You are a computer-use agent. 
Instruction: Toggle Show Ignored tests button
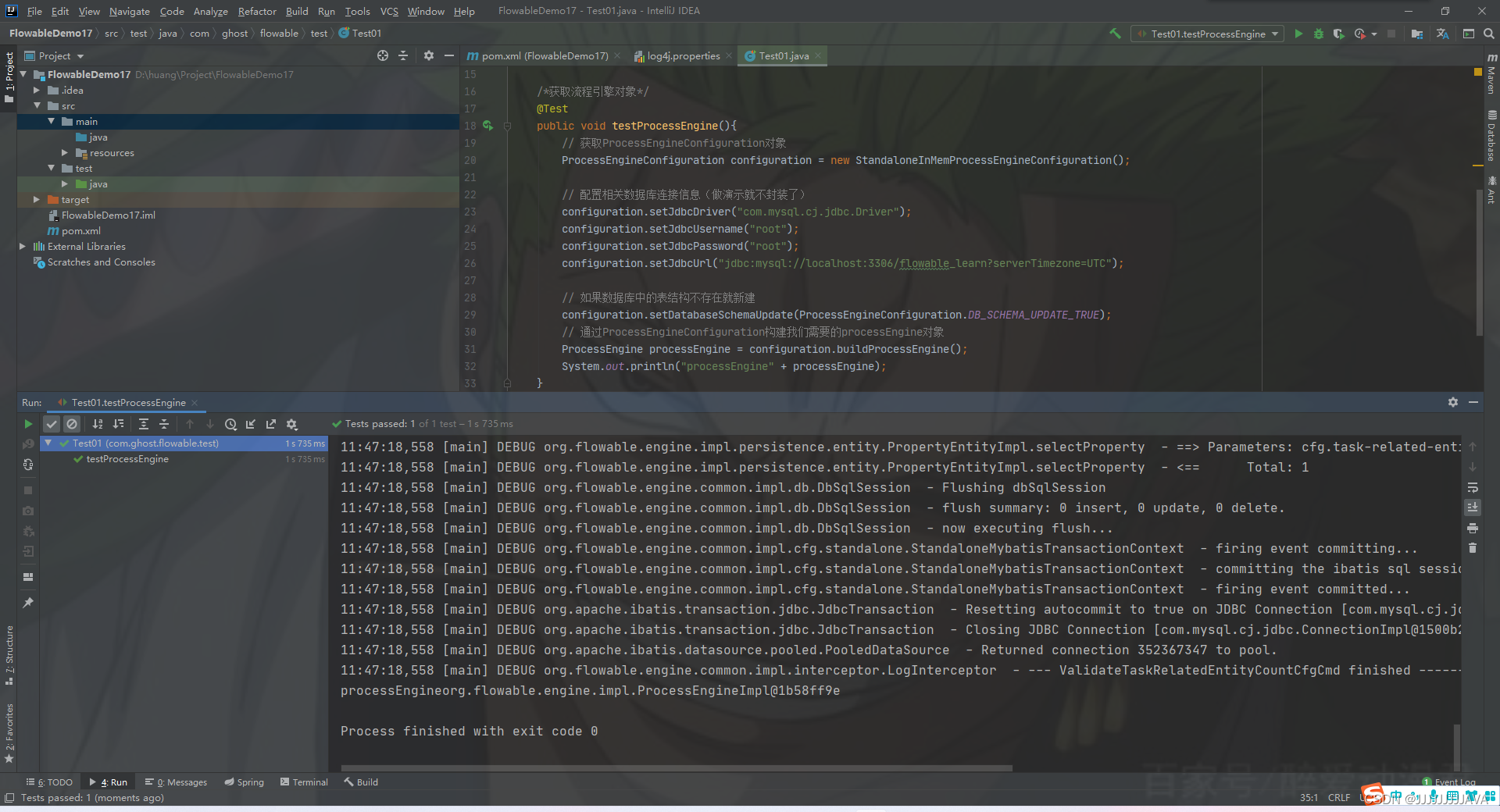coord(72,424)
